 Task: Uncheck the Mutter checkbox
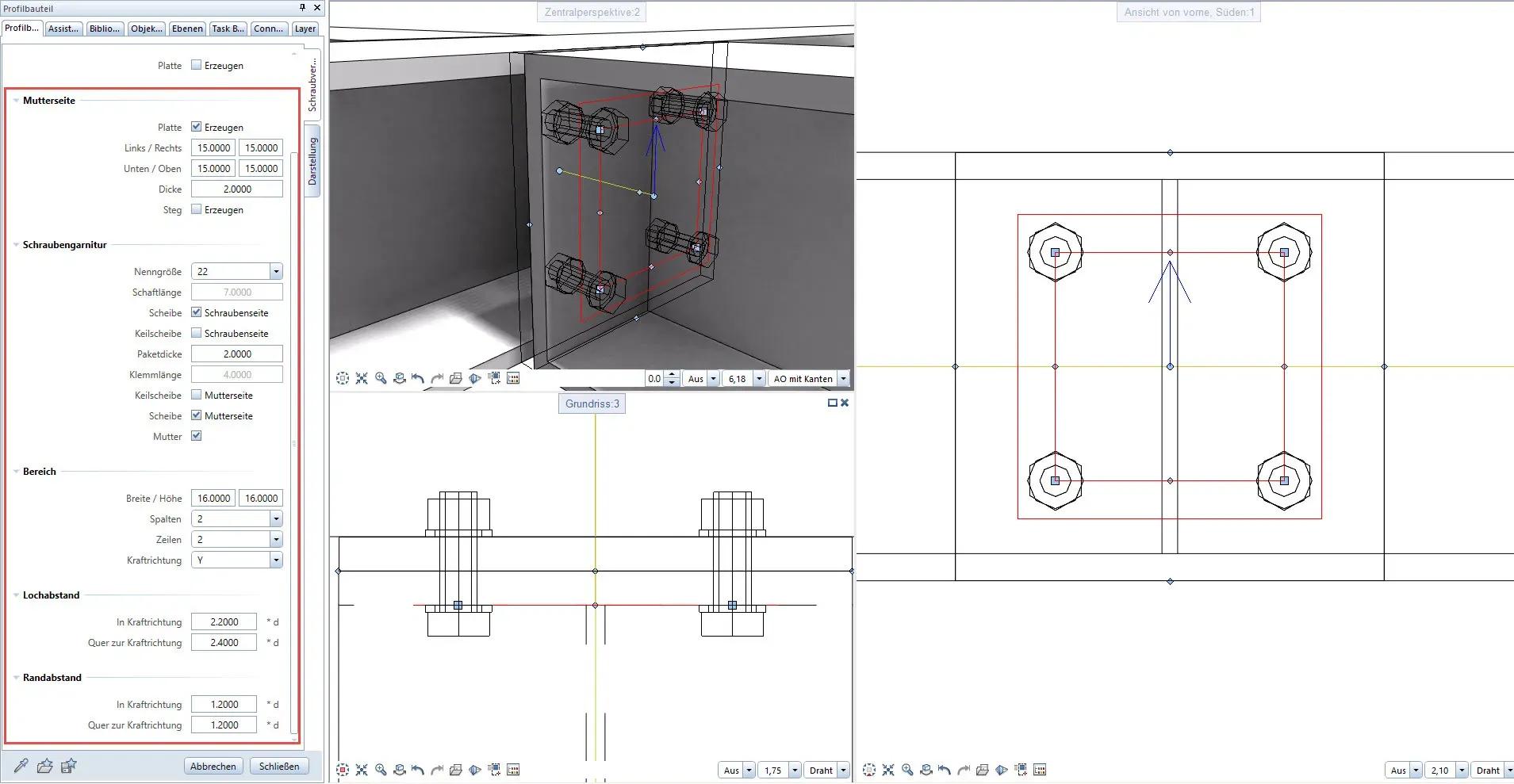pos(196,436)
